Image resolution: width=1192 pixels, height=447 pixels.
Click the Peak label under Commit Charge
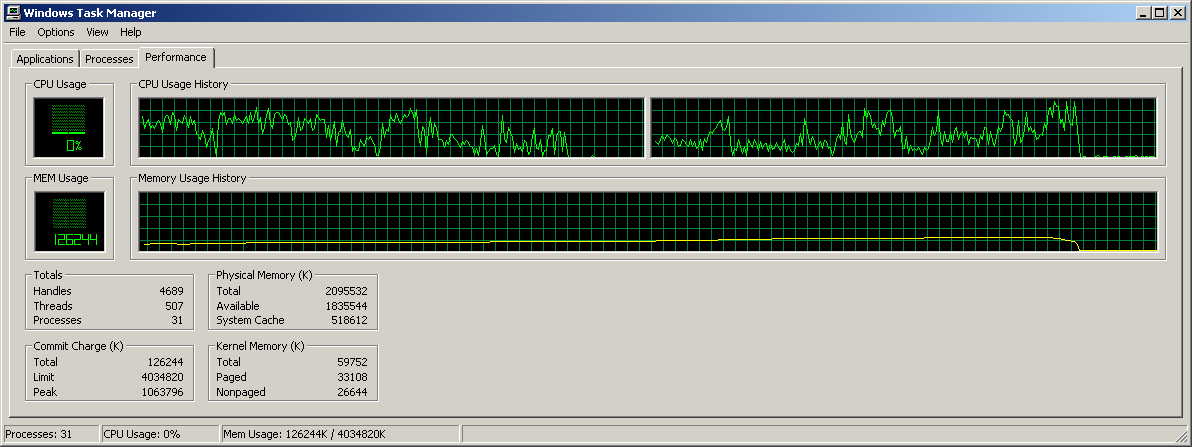(x=45, y=392)
